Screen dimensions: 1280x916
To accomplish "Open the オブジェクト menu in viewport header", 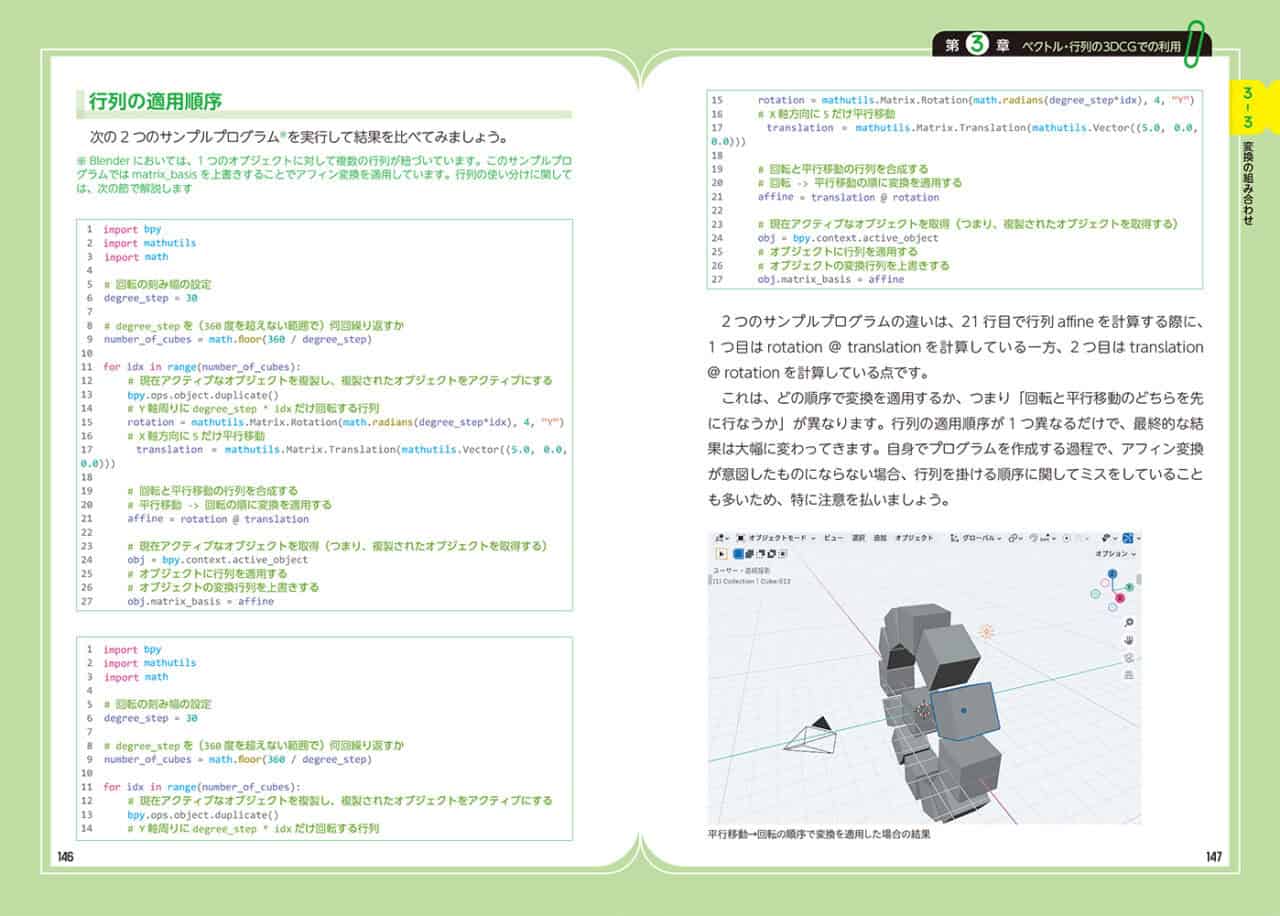I will [x=914, y=538].
